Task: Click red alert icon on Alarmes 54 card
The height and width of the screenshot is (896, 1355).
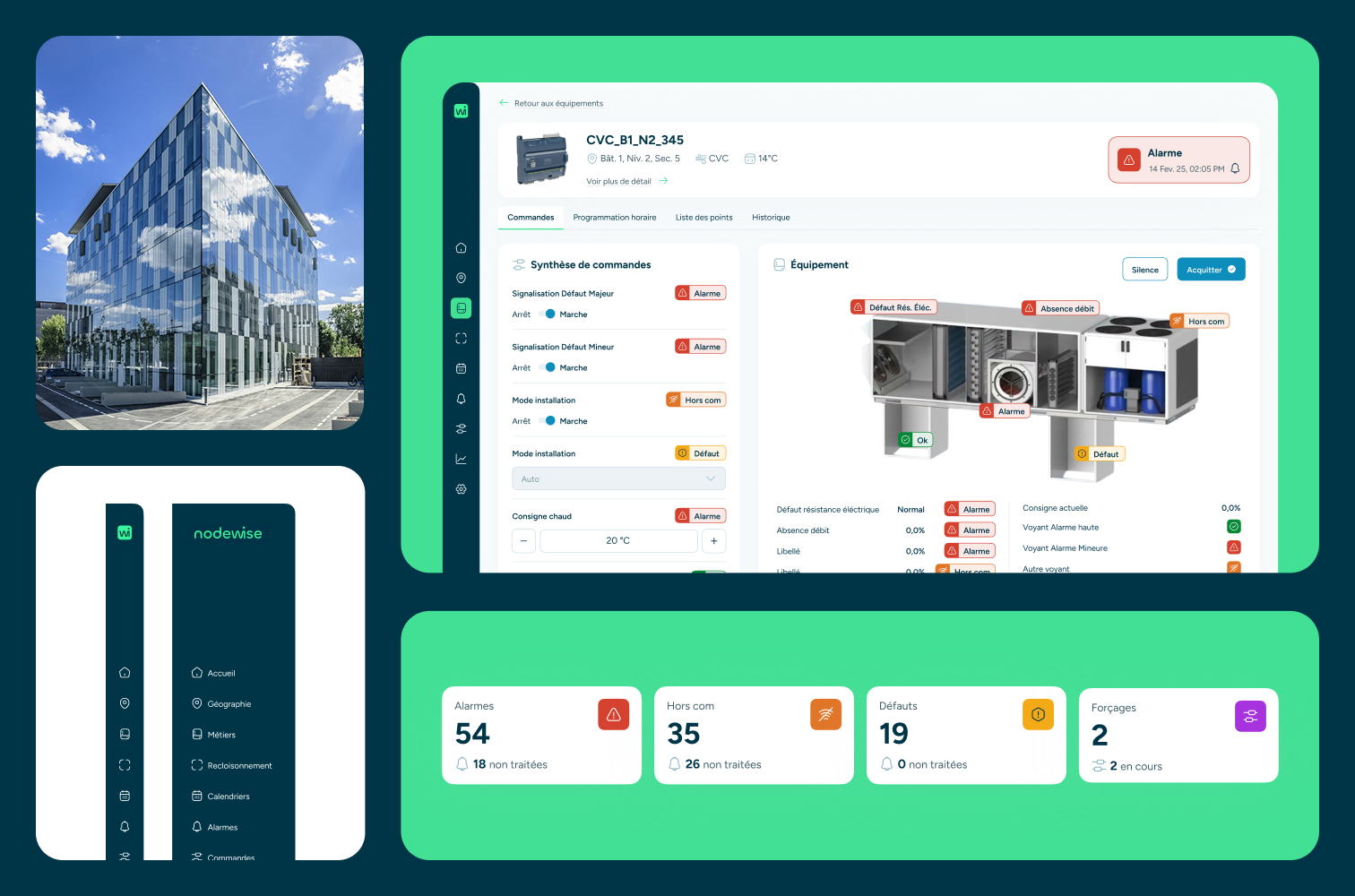Action: click(614, 714)
